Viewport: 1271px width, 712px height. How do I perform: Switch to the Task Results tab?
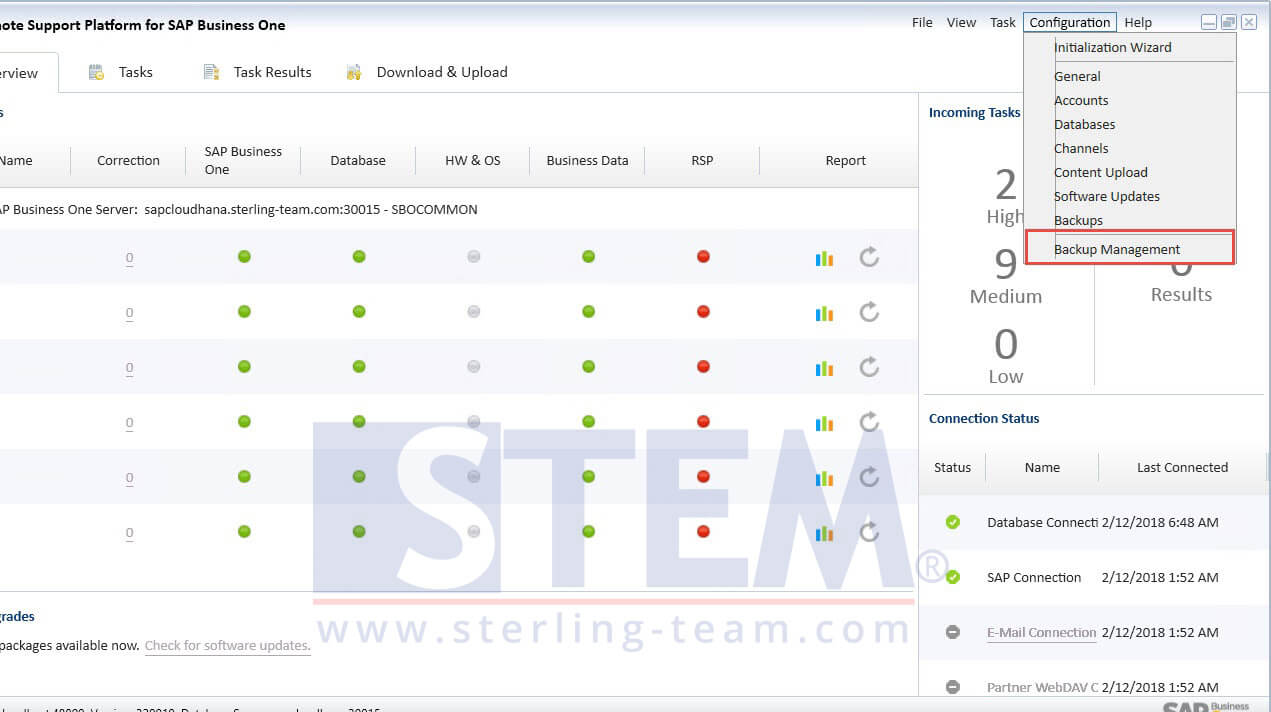[272, 72]
